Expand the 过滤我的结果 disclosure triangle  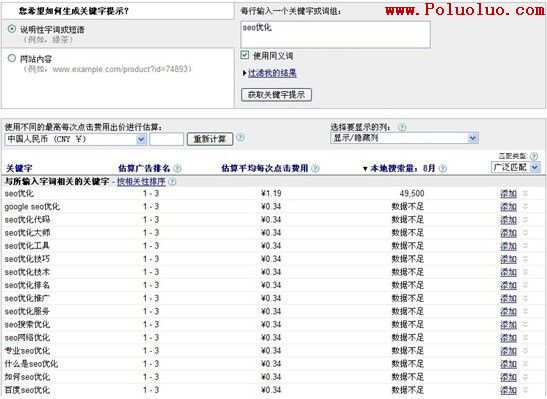[x=244, y=73]
